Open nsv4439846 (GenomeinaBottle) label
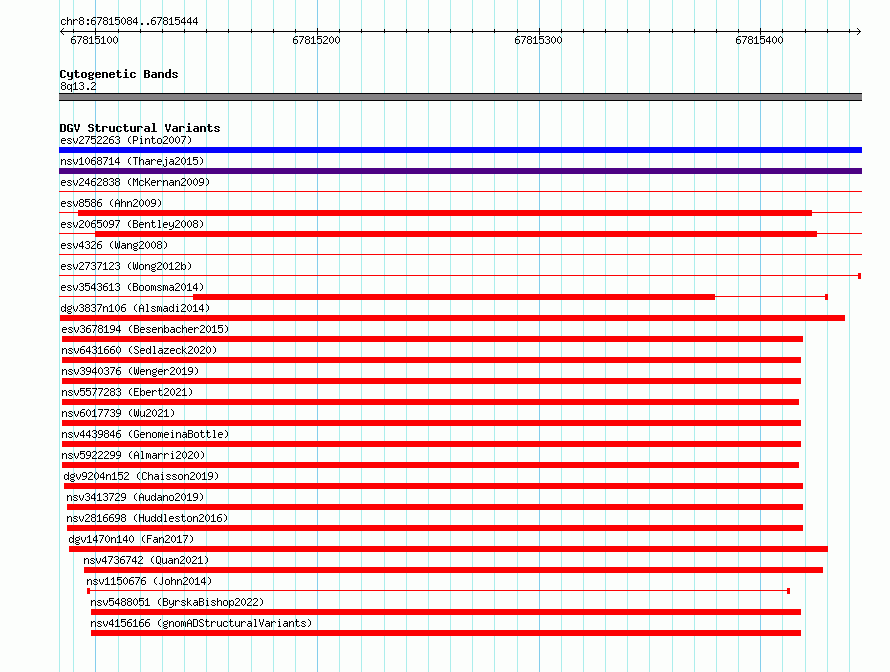This screenshot has height=672, width=890. coord(145,434)
